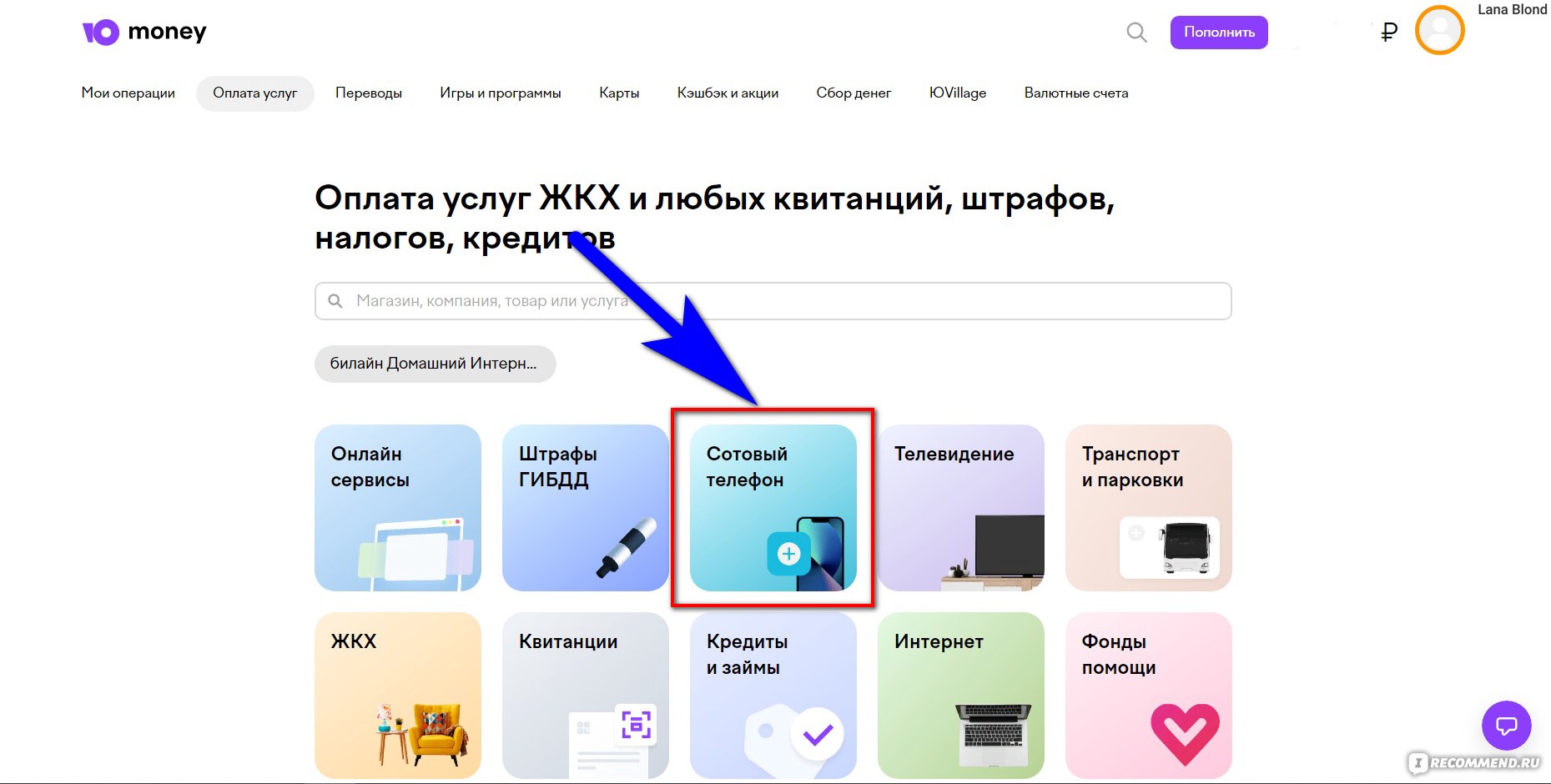Focus the service search input field
The image size is (1551, 784).
pyautogui.click(x=773, y=301)
